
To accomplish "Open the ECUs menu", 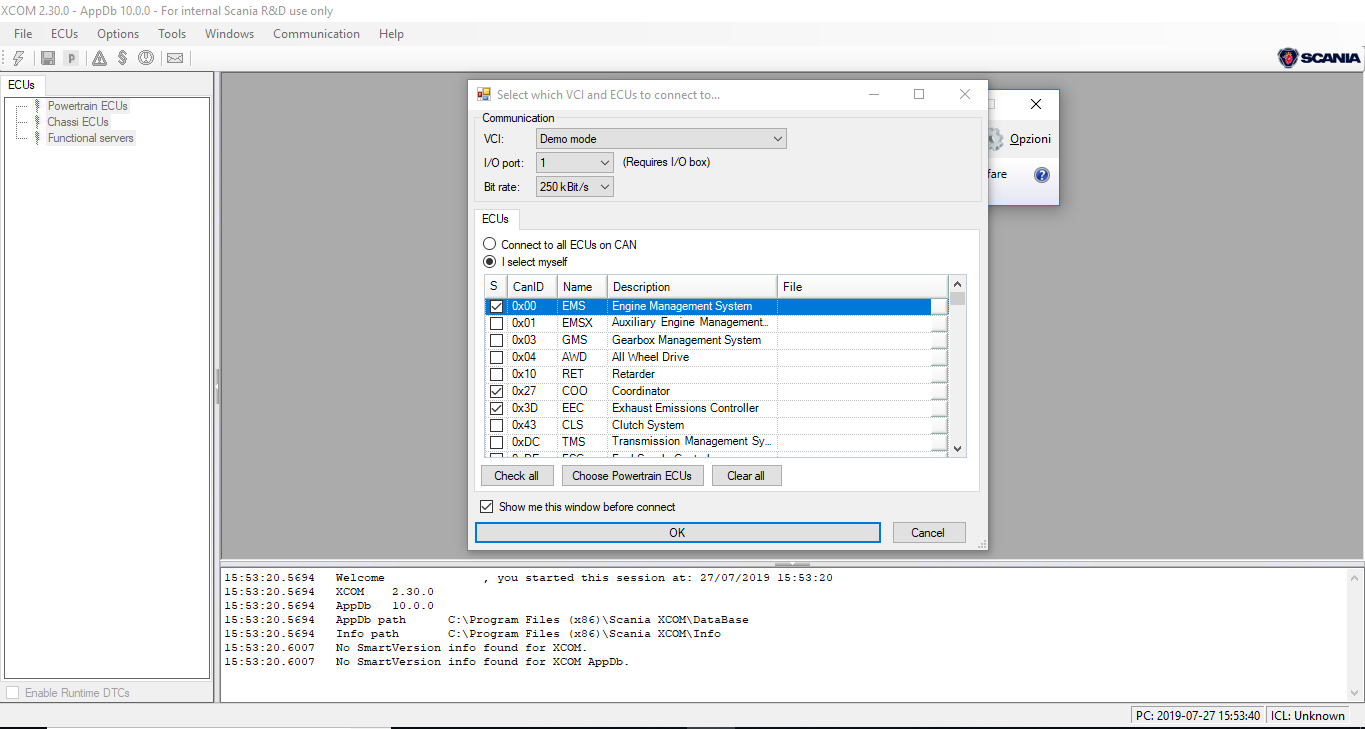I will click(x=64, y=34).
